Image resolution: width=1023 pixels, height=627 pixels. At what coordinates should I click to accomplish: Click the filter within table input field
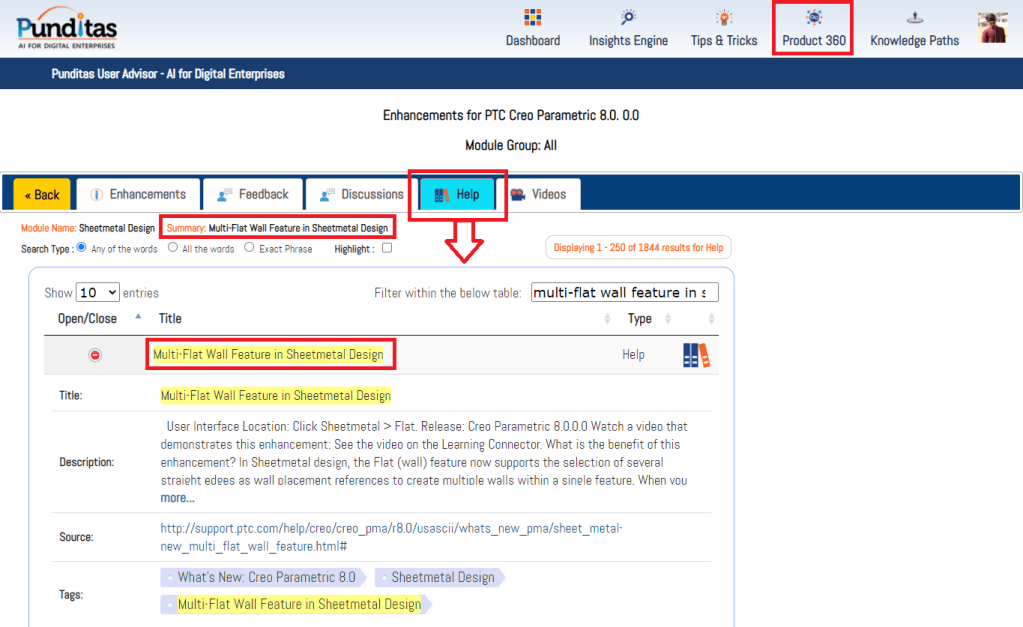tap(624, 293)
